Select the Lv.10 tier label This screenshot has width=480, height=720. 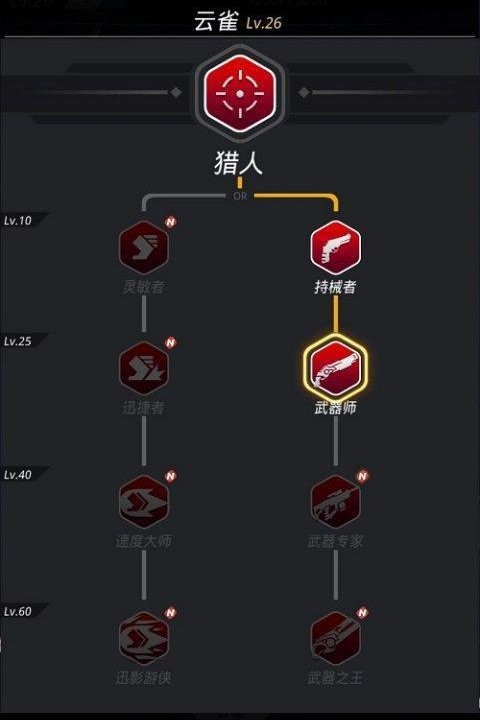[18, 220]
